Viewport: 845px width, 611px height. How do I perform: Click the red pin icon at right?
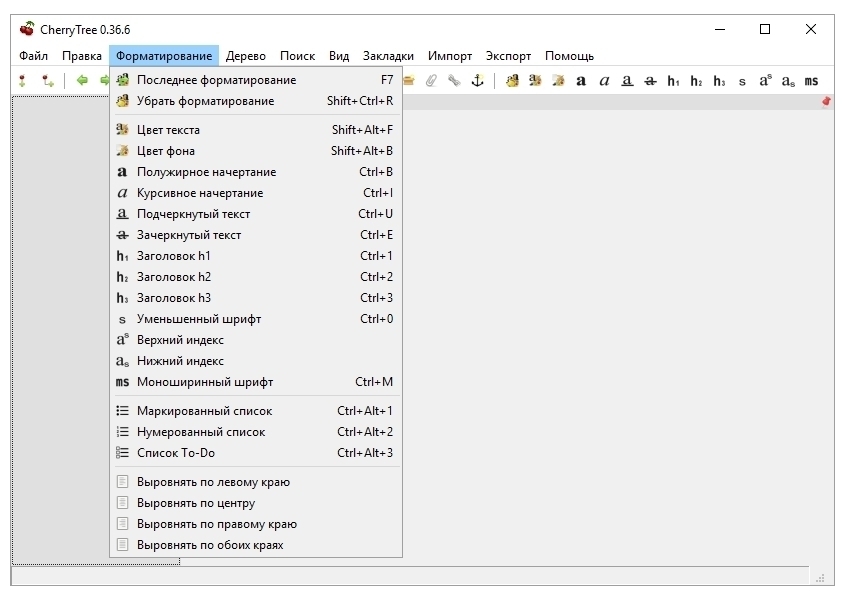tap(826, 101)
